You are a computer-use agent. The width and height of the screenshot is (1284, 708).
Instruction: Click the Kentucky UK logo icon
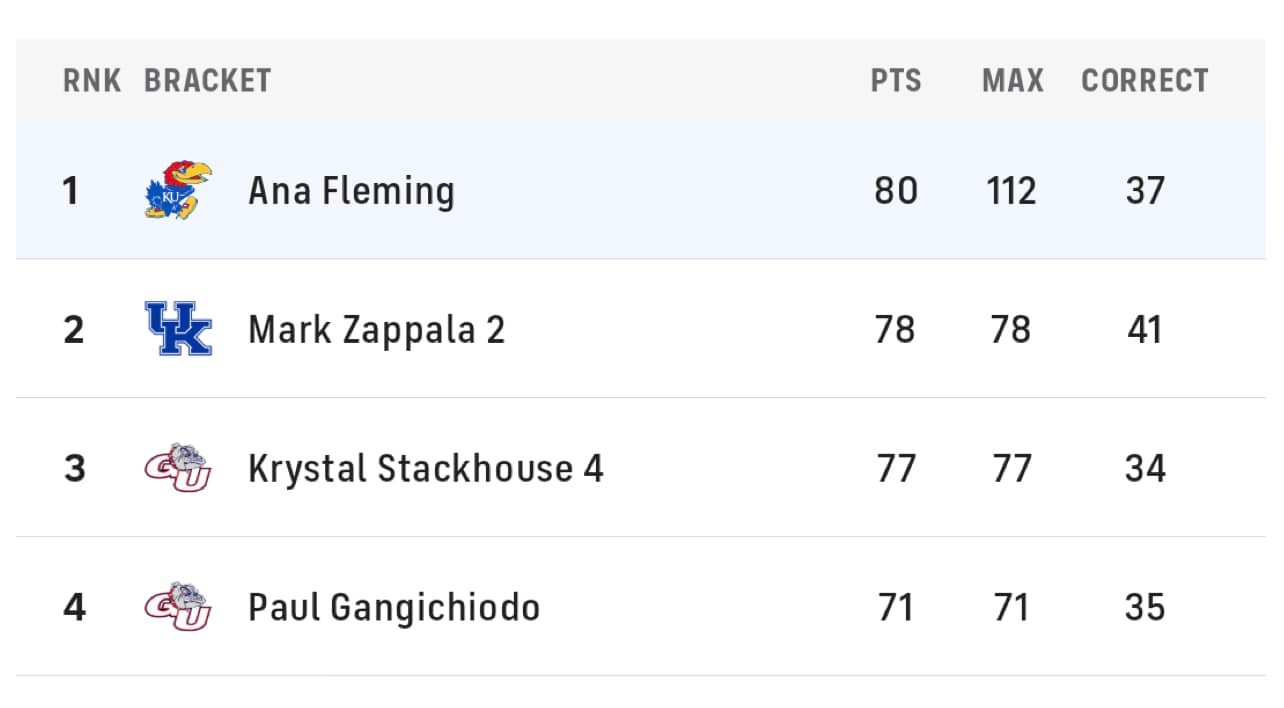[x=178, y=329]
